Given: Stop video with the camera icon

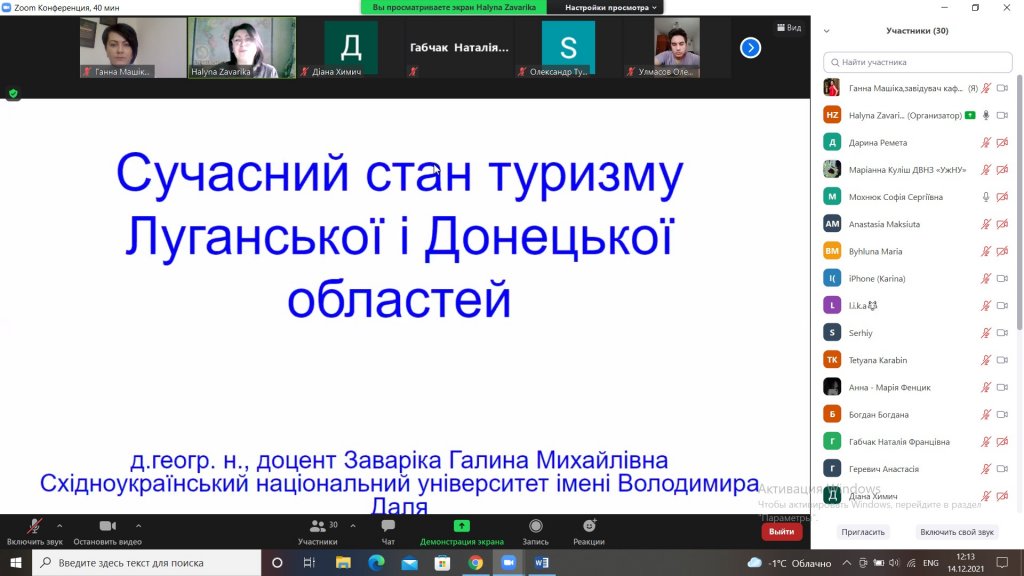Looking at the screenshot, I should coord(108,526).
